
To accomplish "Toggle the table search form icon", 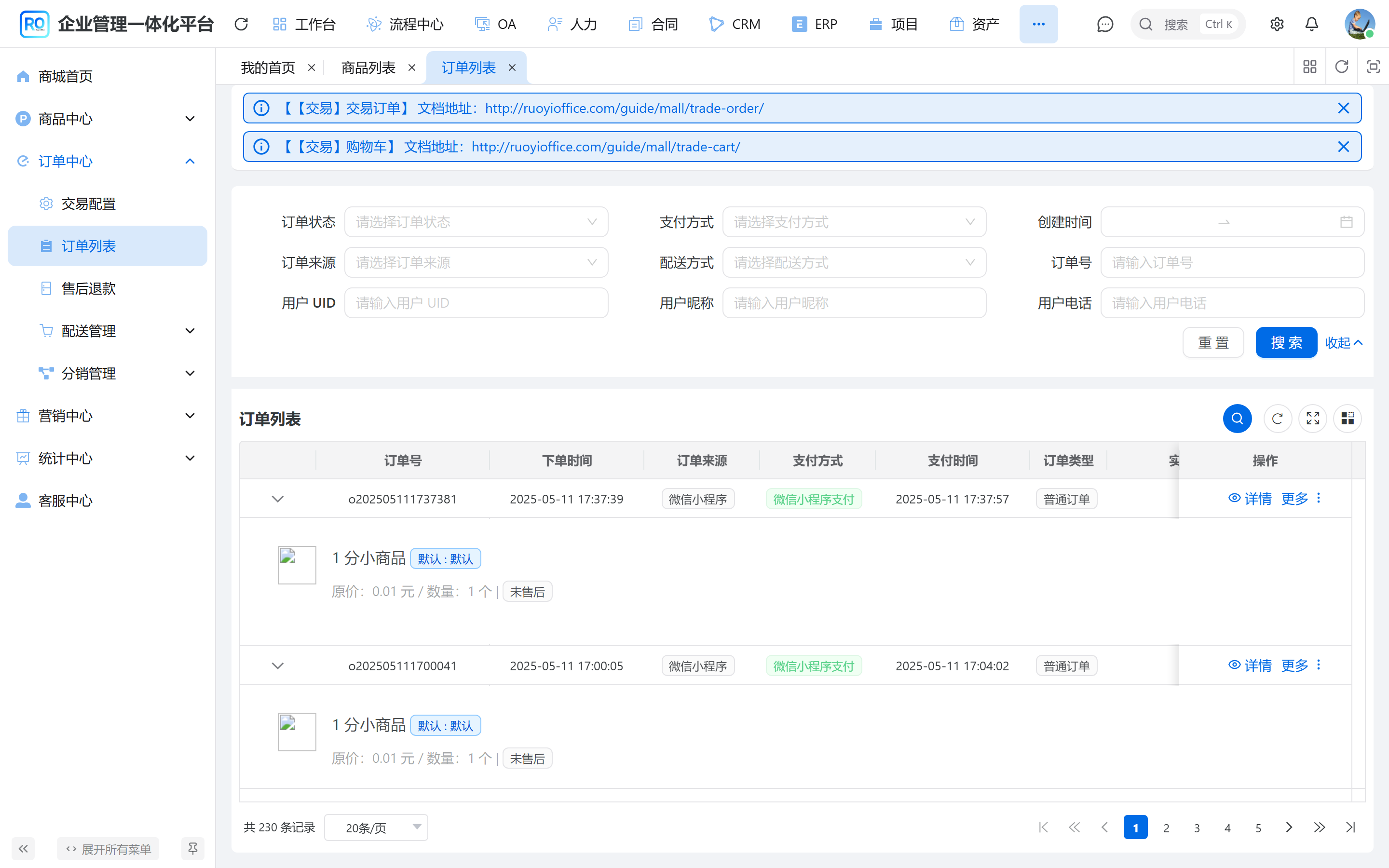I will pos(1237,419).
